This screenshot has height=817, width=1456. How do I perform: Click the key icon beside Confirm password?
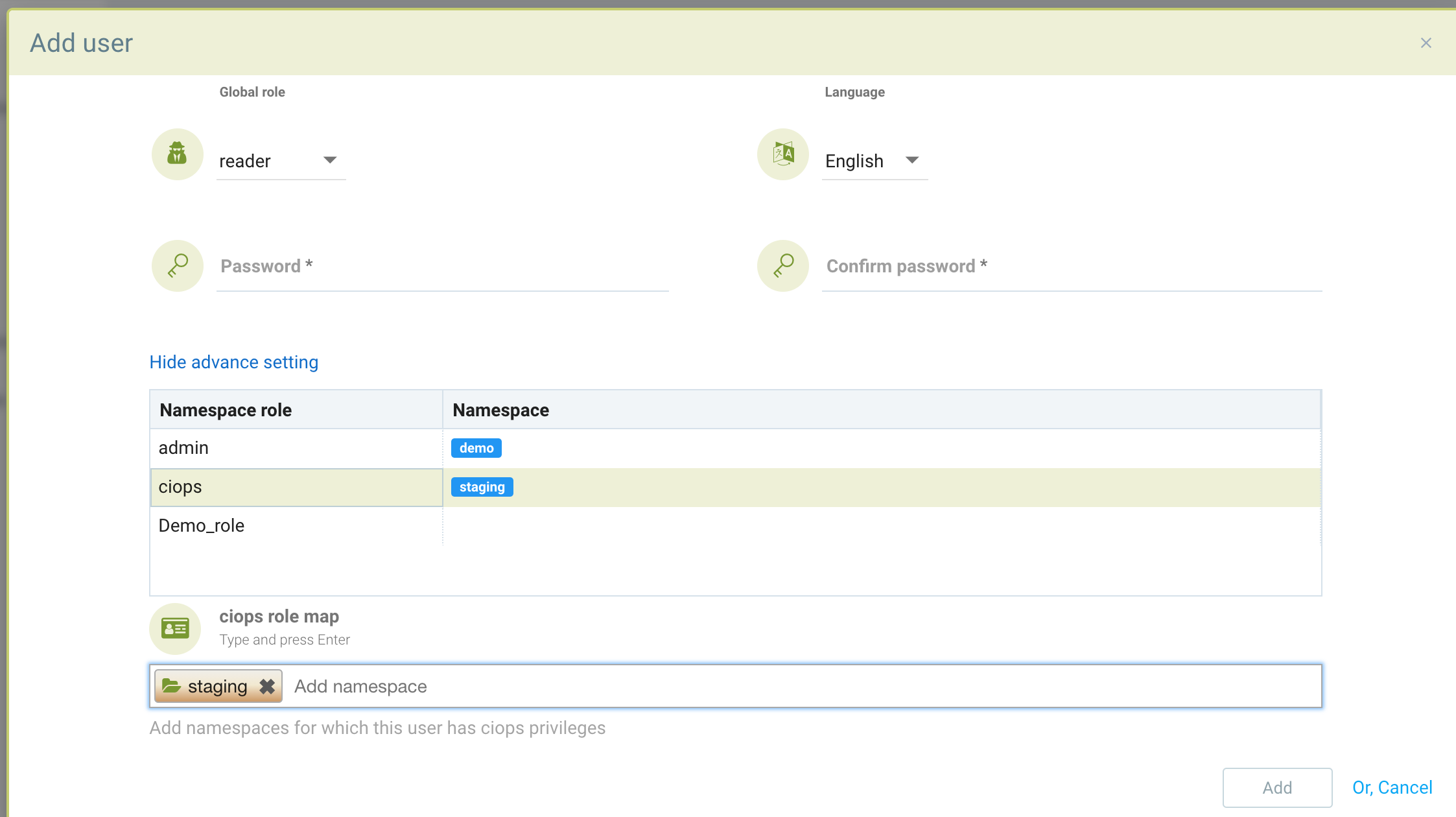pyautogui.click(x=782, y=265)
